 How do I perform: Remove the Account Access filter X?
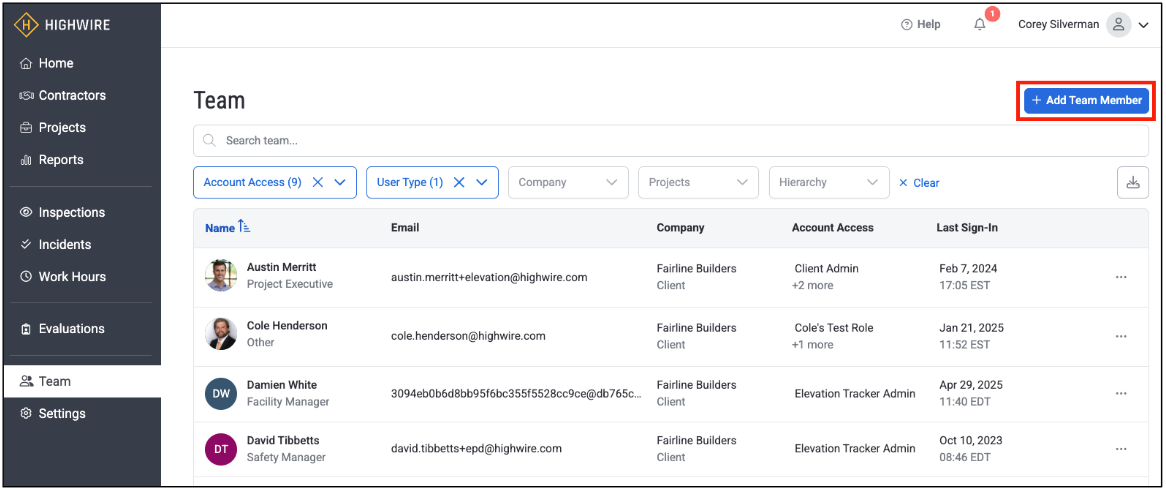(318, 182)
